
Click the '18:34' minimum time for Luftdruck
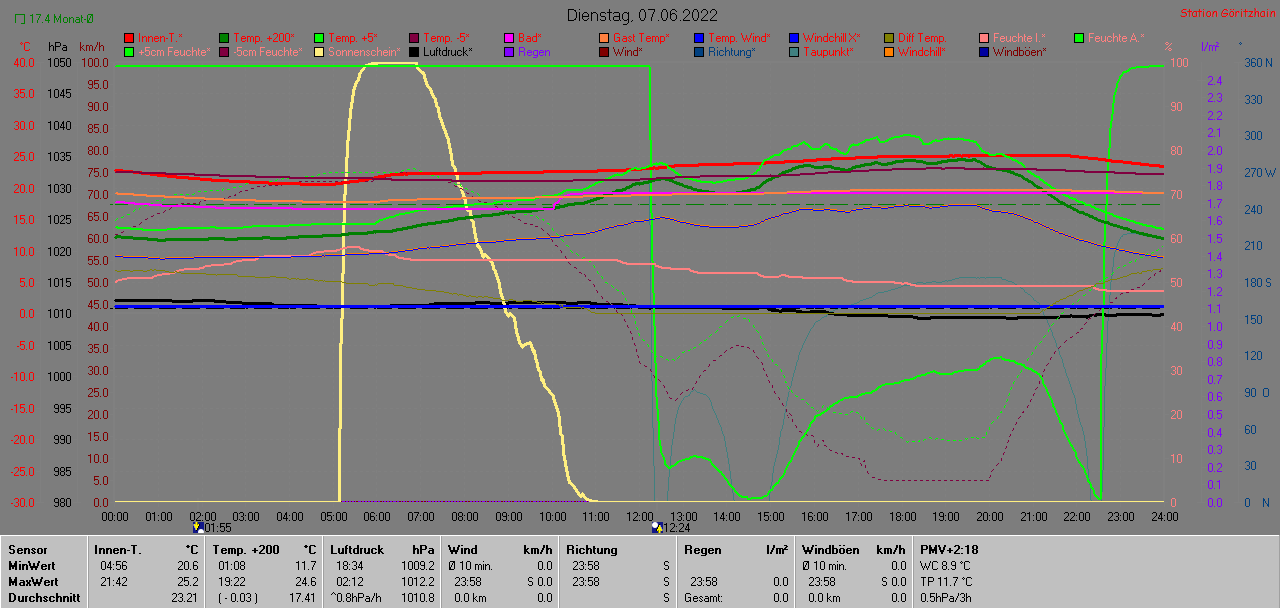pyautogui.click(x=350, y=566)
